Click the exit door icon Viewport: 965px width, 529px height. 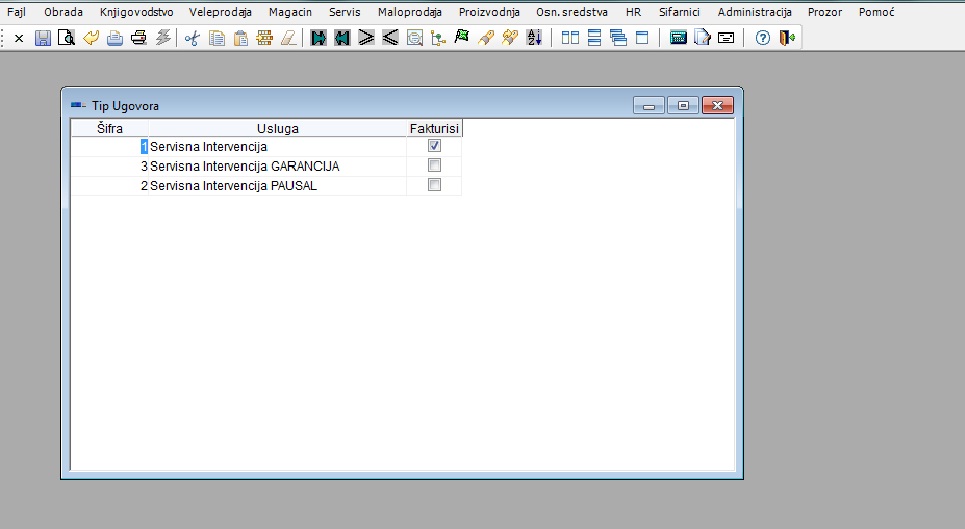[787, 38]
